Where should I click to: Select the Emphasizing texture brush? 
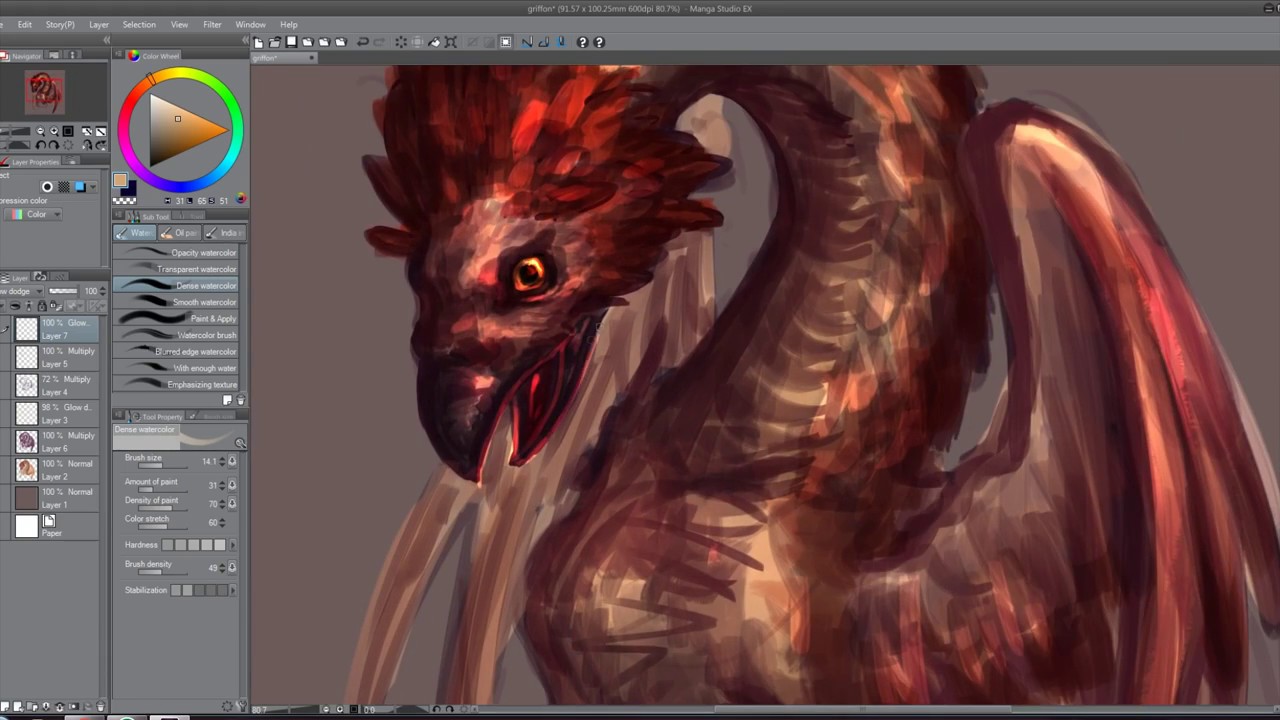point(176,385)
